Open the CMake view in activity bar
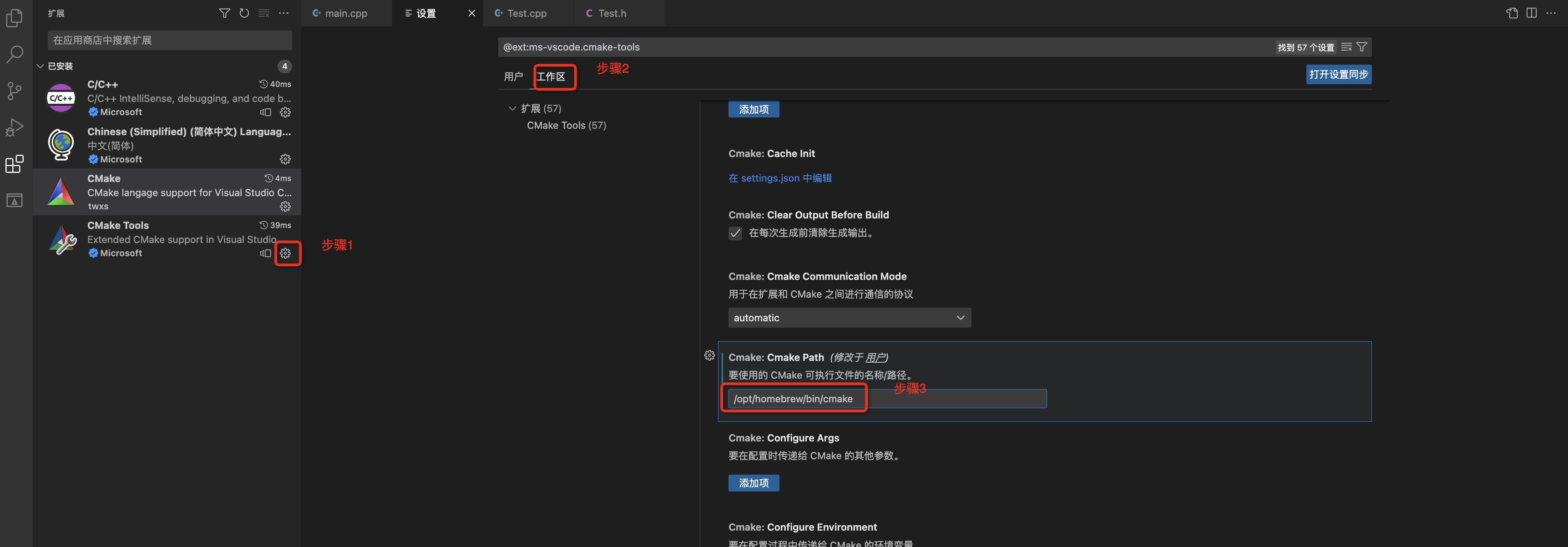This screenshot has height=547, width=1568. pos(15,200)
